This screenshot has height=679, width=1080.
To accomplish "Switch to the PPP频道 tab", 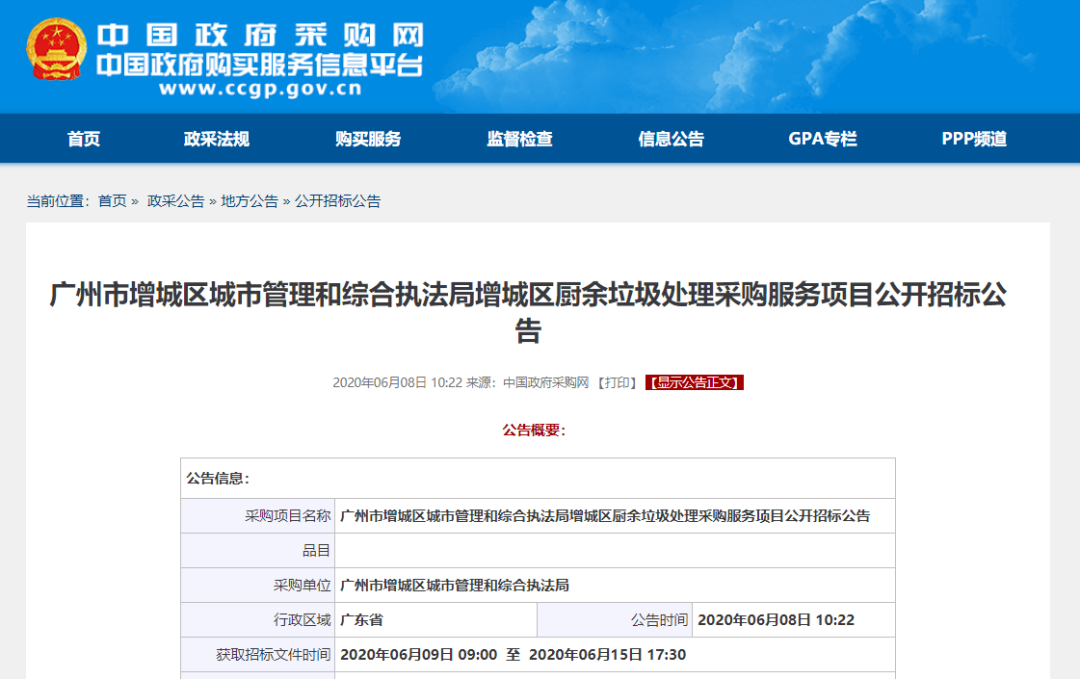I will point(974,139).
